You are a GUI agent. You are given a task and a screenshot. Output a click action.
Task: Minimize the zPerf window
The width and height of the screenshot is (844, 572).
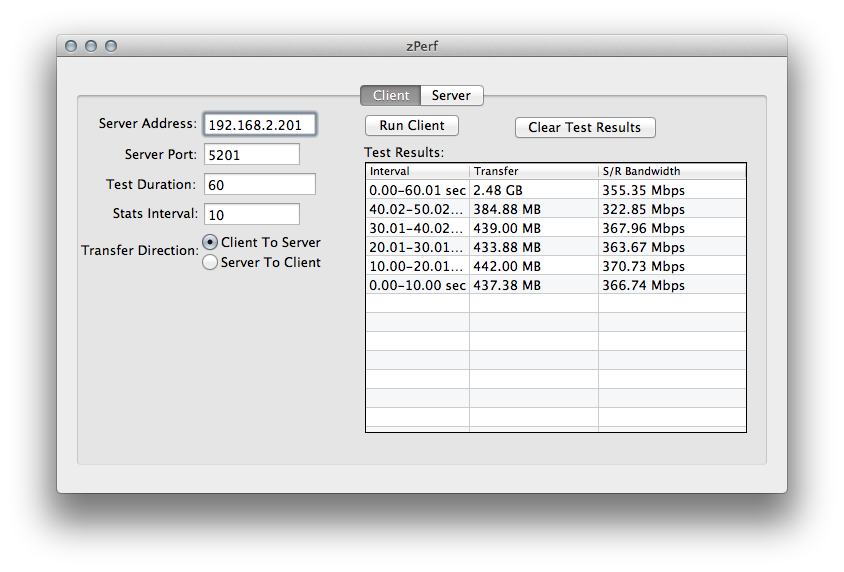(91, 46)
